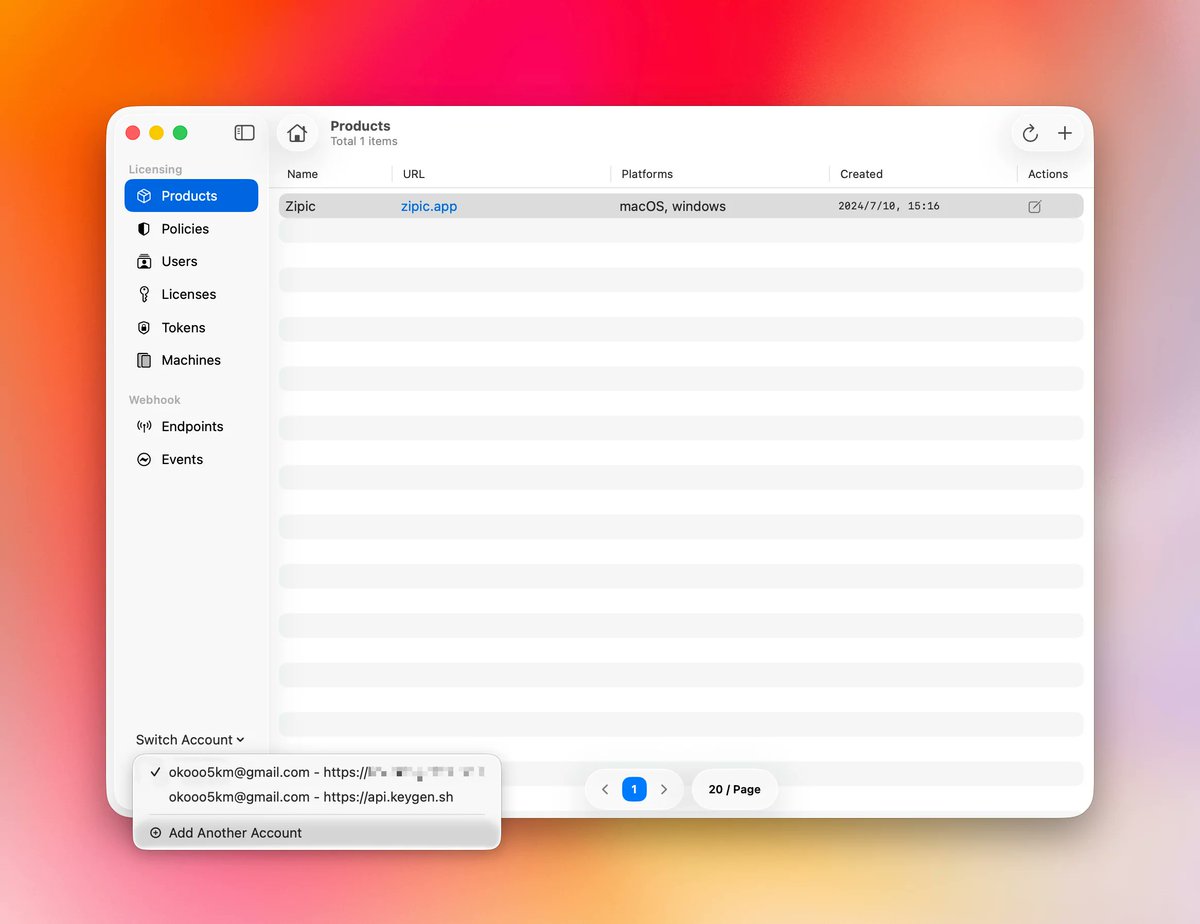This screenshot has height=924, width=1200.
Task: Sort by the Created column header
Action: (861, 174)
